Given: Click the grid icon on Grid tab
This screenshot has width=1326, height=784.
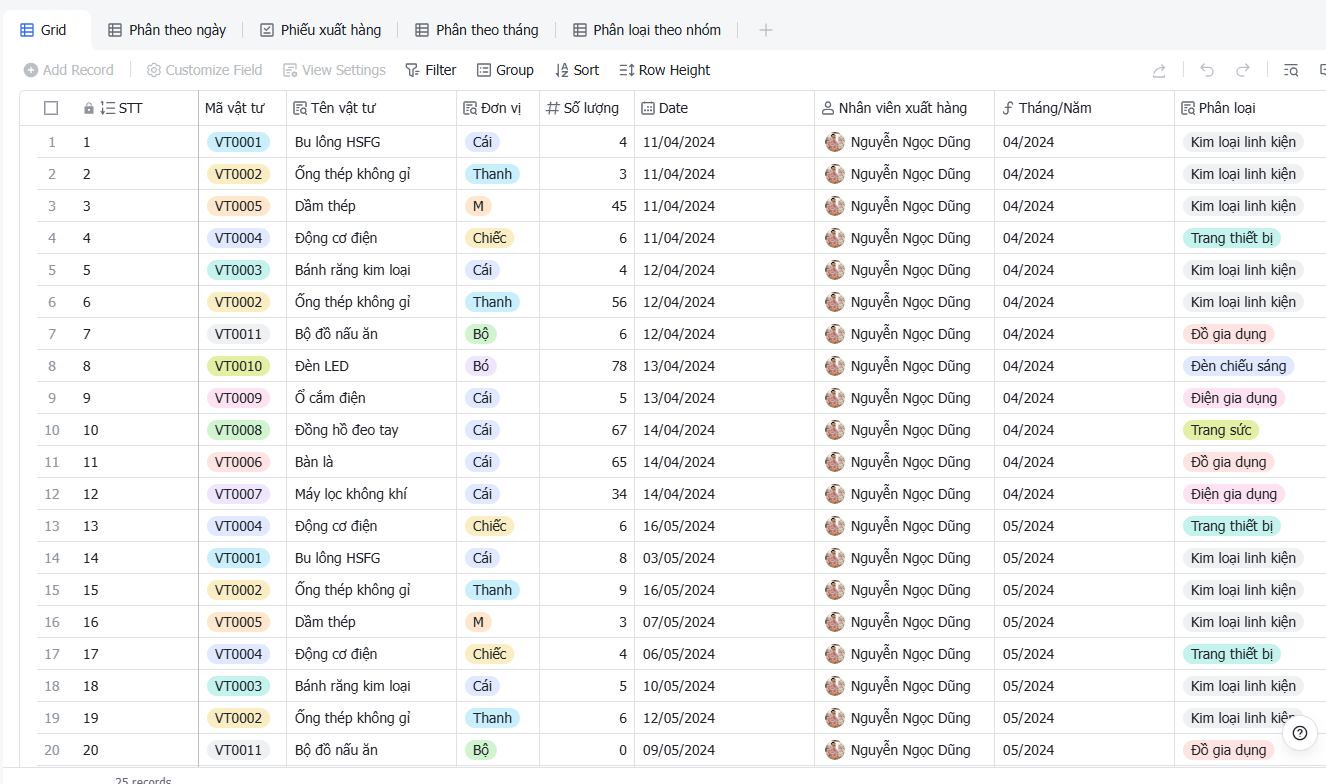Looking at the screenshot, I should (27, 30).
